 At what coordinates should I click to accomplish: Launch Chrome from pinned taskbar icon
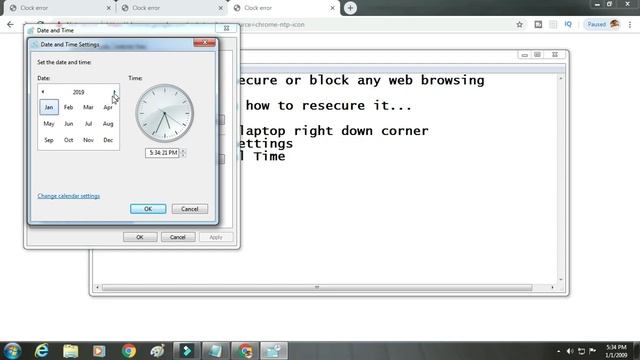tap(129, 351)
